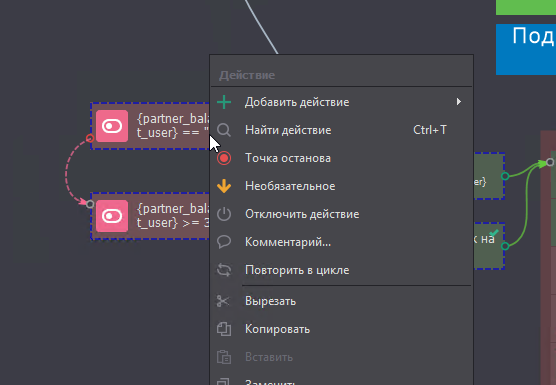Image resolution: width=556 pixels, height=385 pixels.
Task: Click the scissors Cut icon
Action: tap(223, 301)
